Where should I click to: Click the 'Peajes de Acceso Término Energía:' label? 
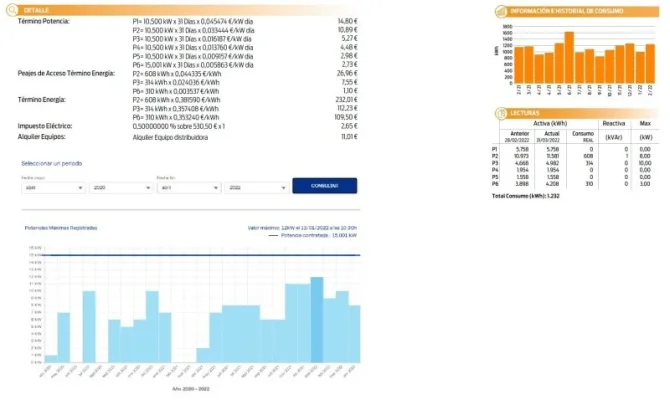click(x=66, y=74)
